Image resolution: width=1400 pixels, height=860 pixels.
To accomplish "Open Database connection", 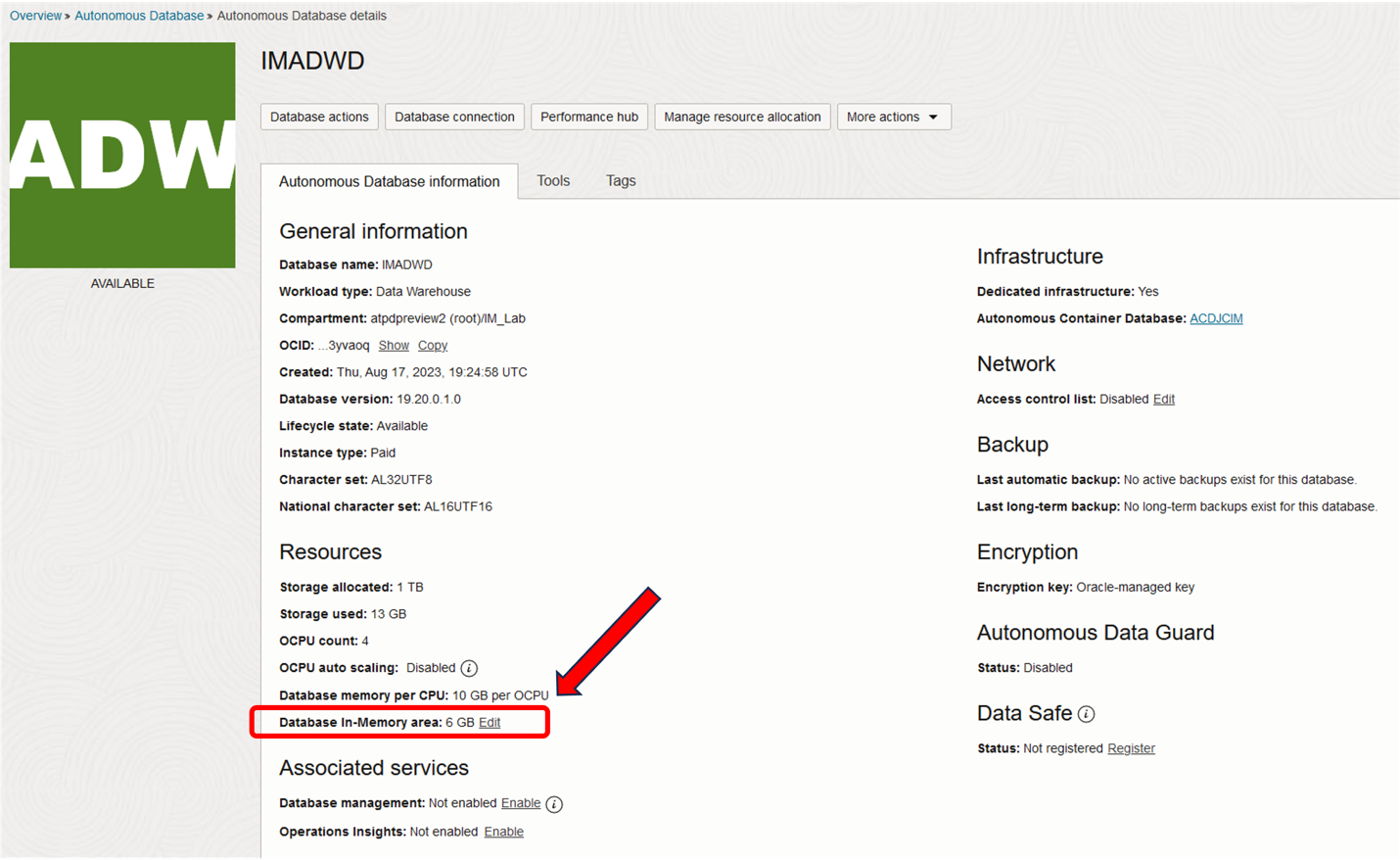I will [454, 117].
